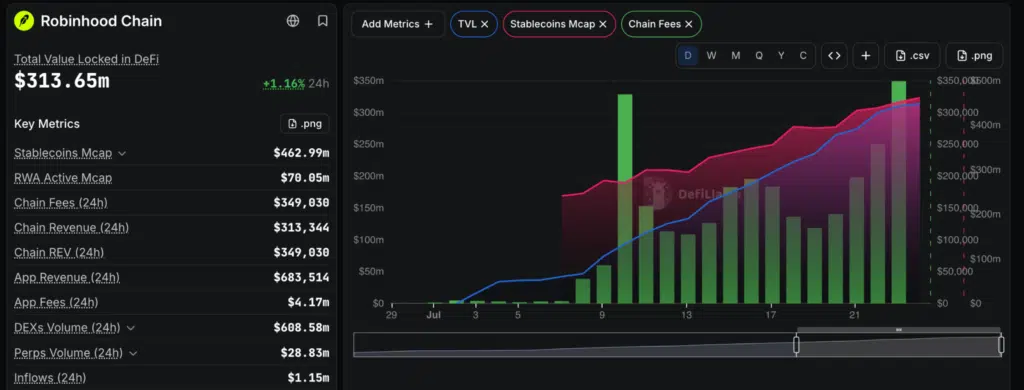Open the embed code icon
Screen dimensions: 1024x390
[834, 56]
